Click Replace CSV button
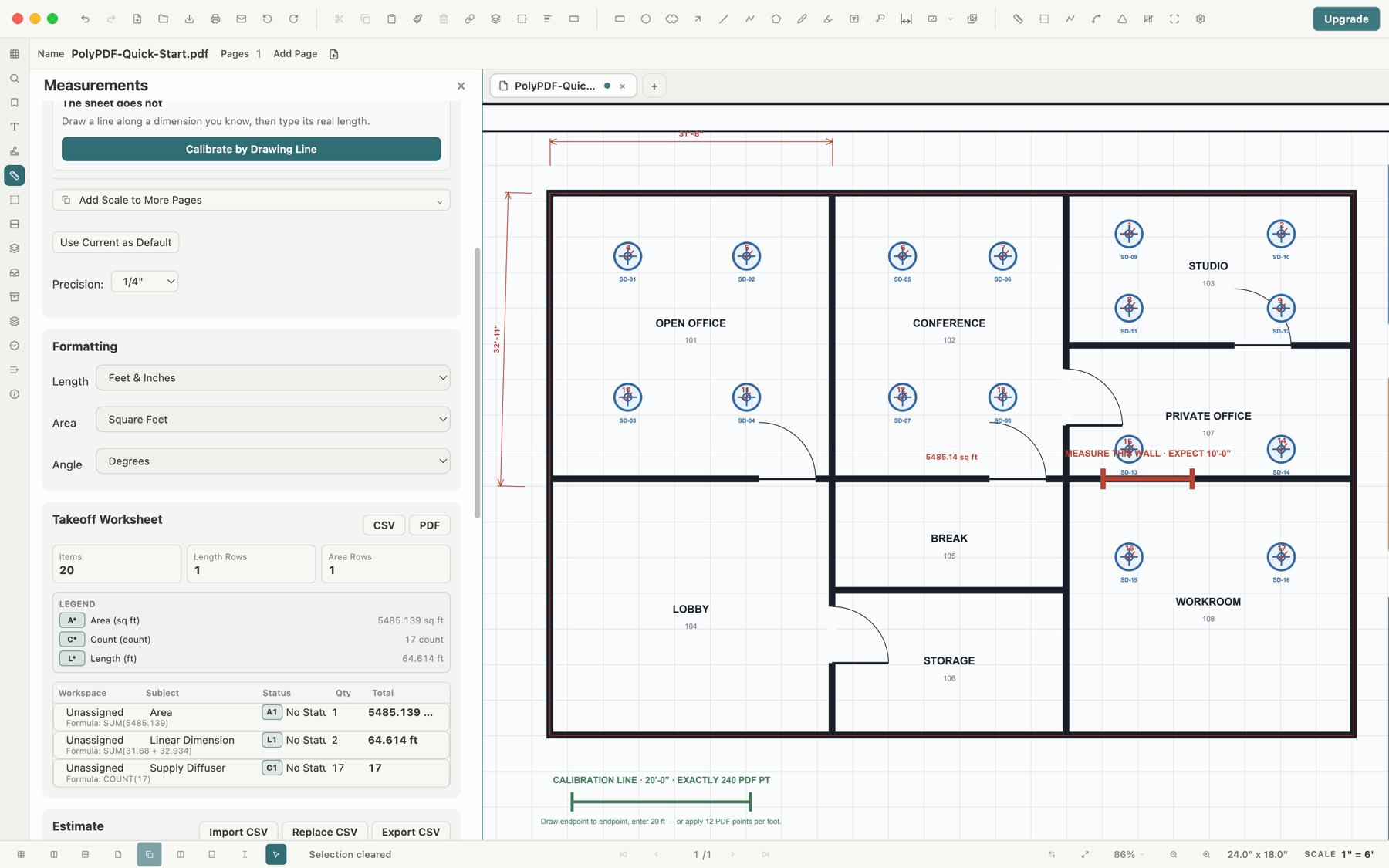 (325, 832)
